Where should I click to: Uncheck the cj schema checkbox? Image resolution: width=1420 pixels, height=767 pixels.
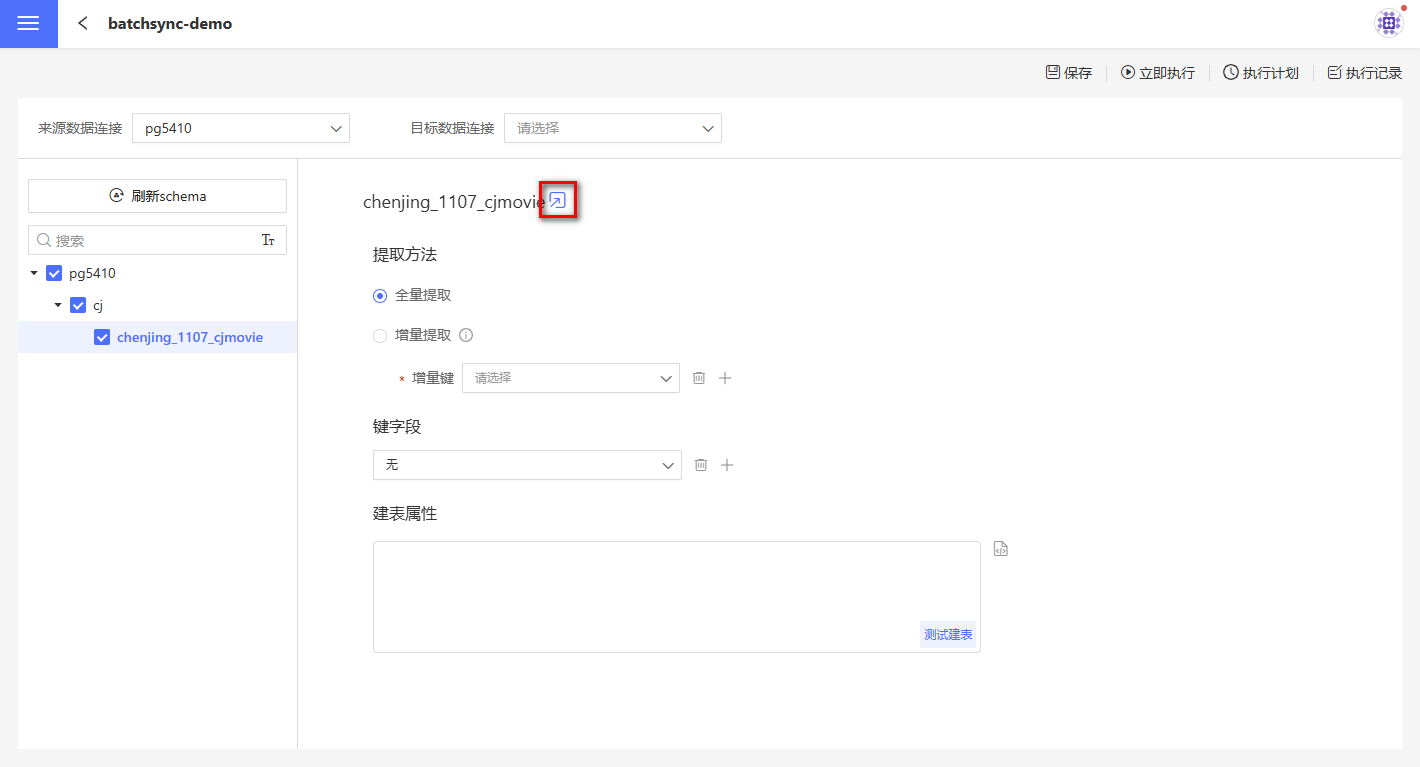point(78,305)
